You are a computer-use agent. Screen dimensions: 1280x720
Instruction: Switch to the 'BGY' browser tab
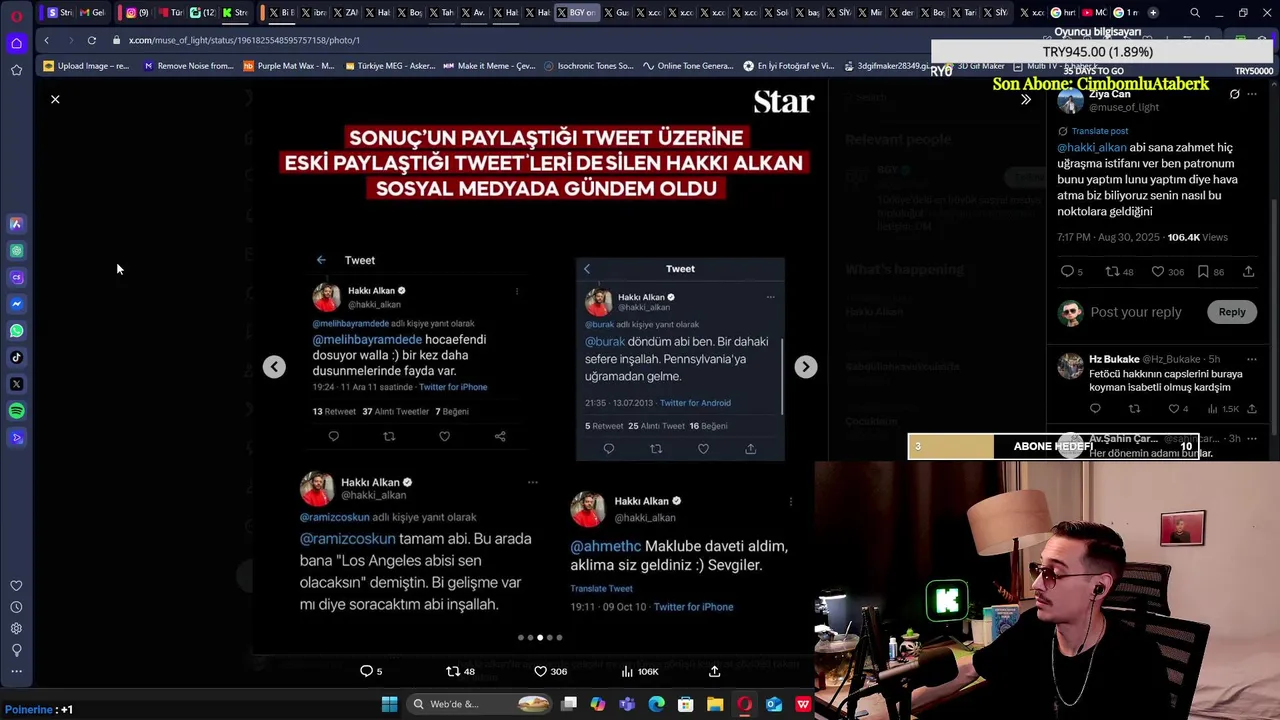(x=576, y=12)
